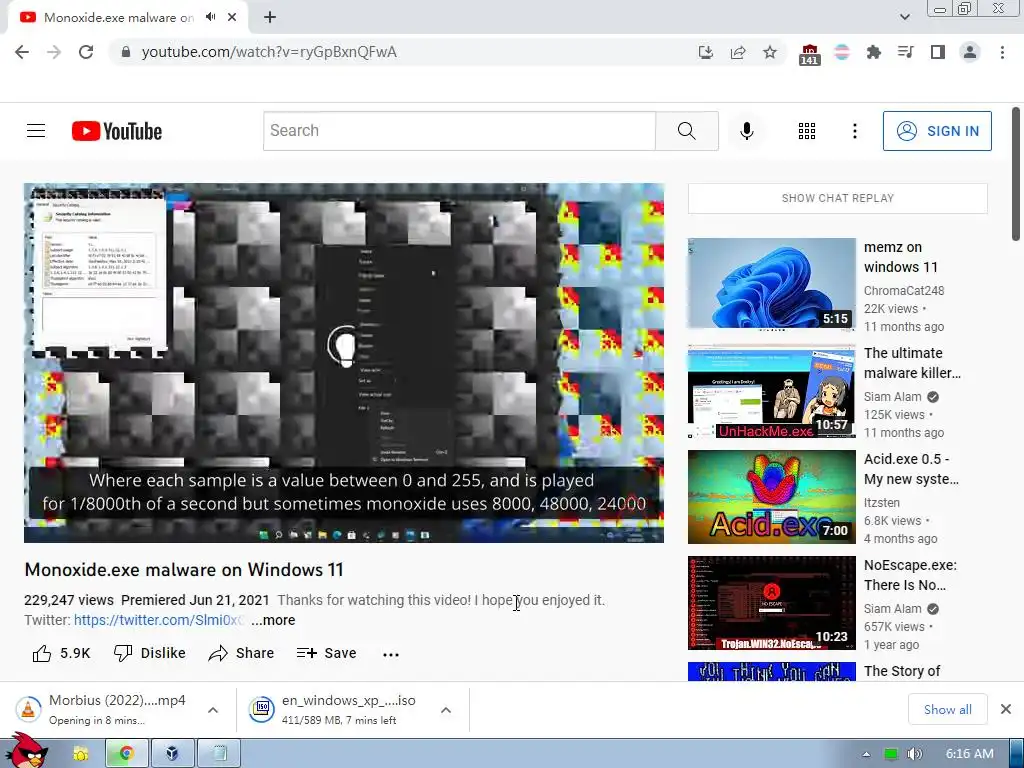Expand en_windows_xp iso download options
This screenshot has width=1024, height=768.
tap(446, 710)
